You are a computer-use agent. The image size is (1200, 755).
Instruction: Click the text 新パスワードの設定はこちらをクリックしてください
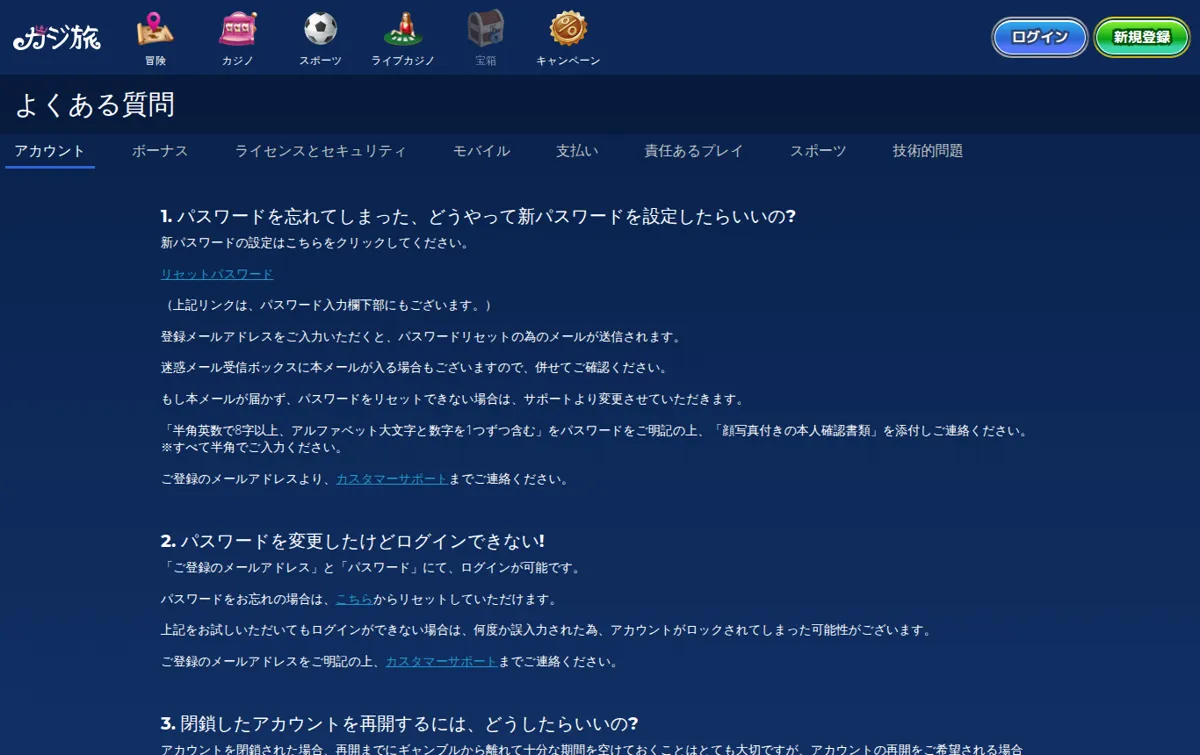coord(315,243)
